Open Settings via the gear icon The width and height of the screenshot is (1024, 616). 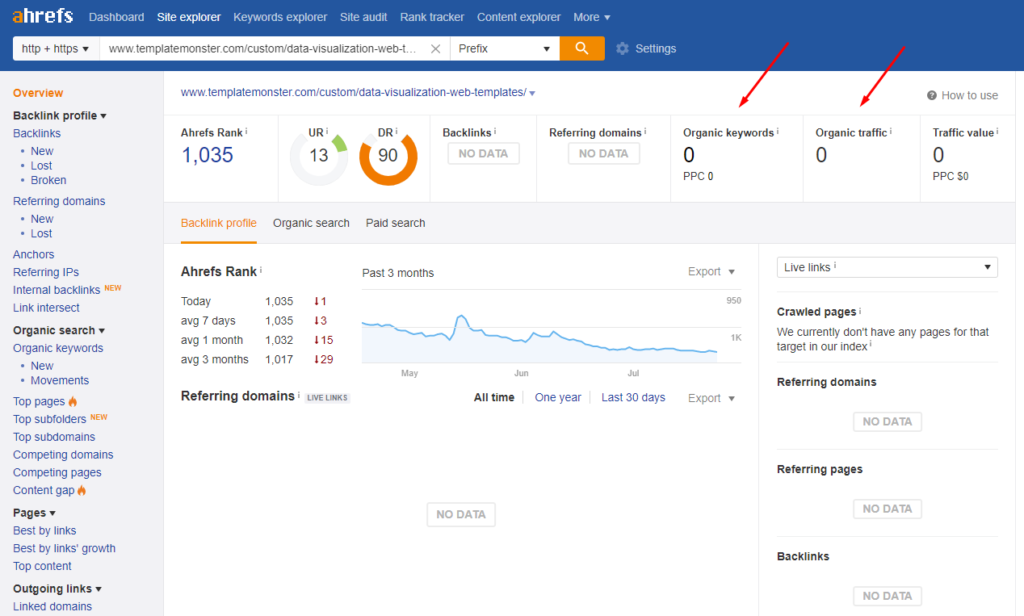pos(622,47)
